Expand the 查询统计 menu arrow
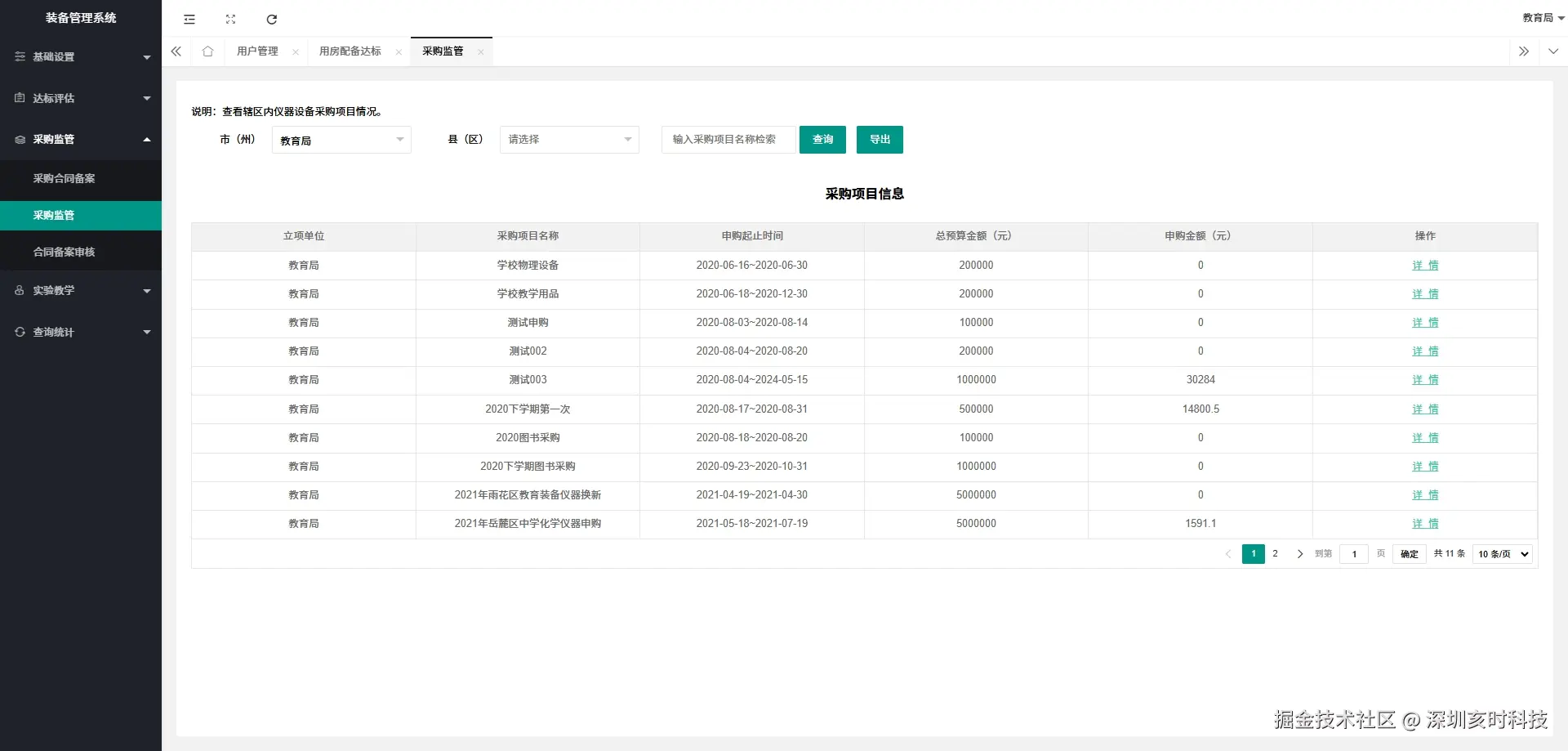1568x751 pixels. (147, 333)
